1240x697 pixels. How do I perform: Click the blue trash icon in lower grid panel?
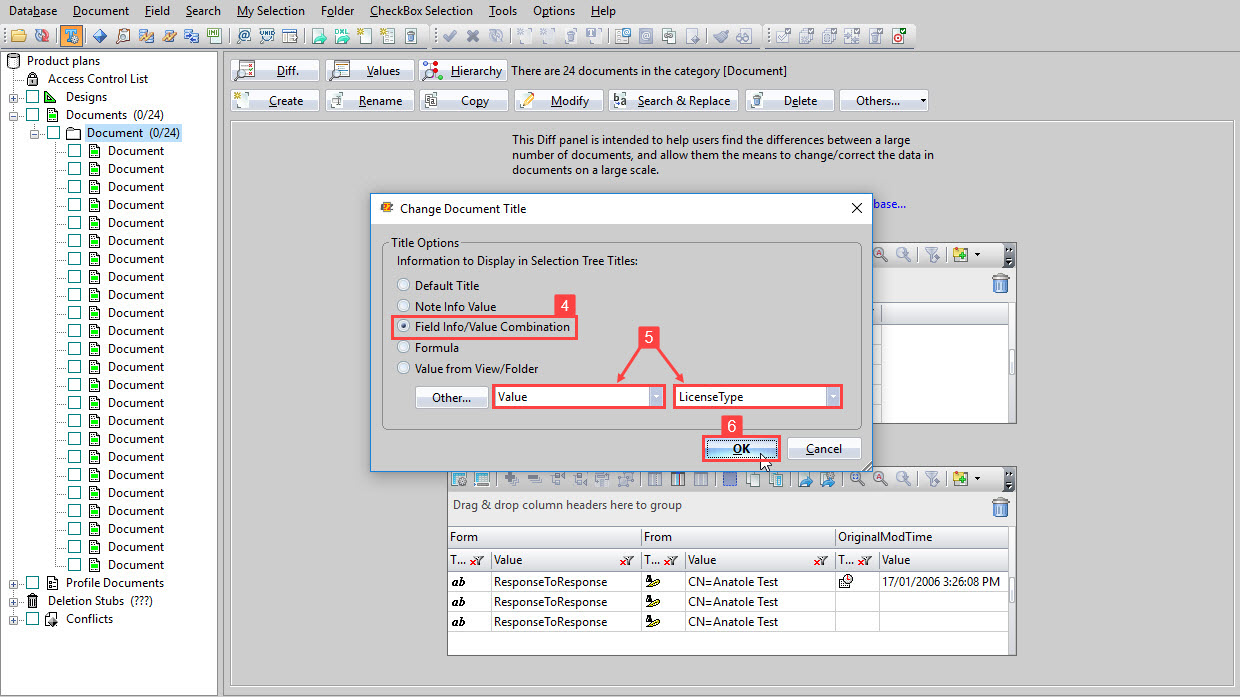(1000, 508)
